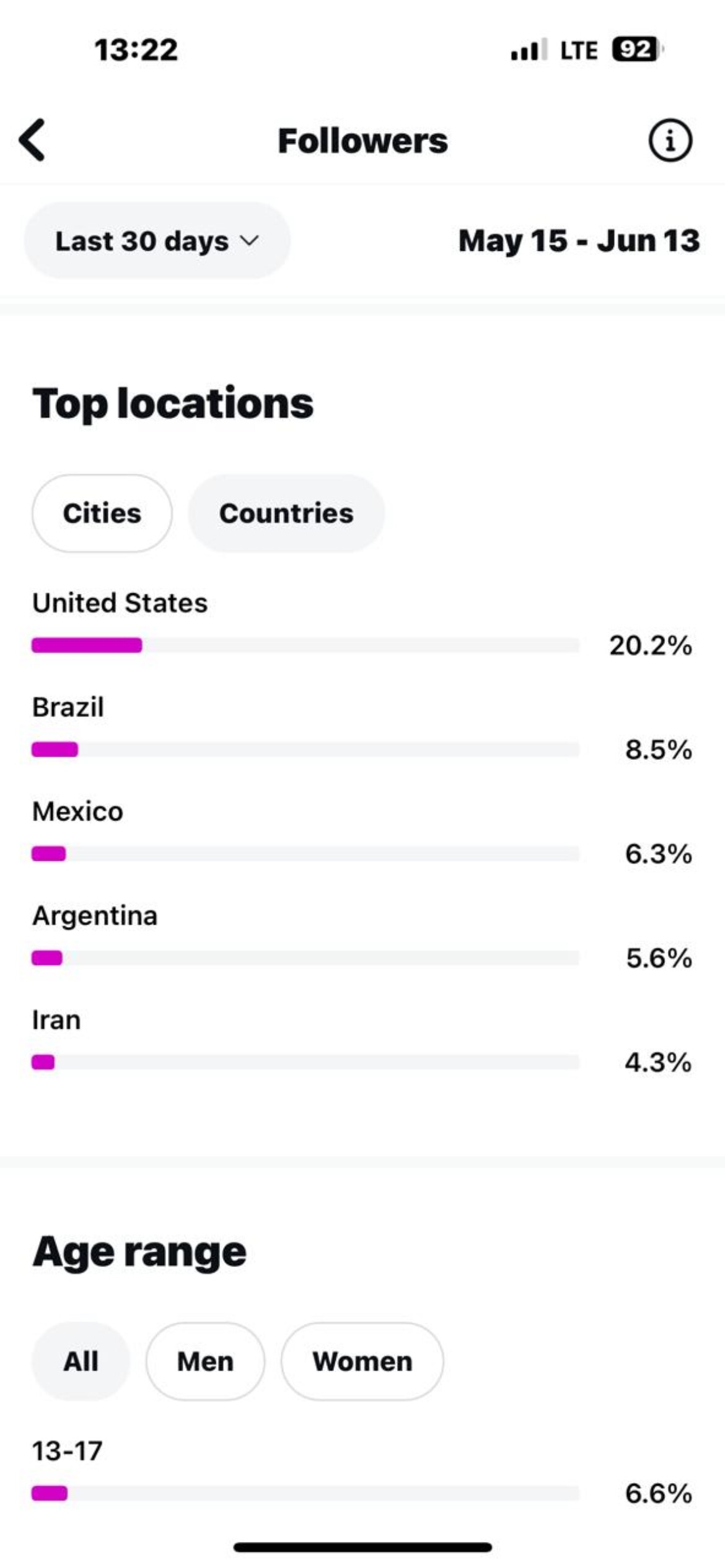Filter age range by Women
The width and height of the screenshot is (725, 1568).
pos(362,1361)
